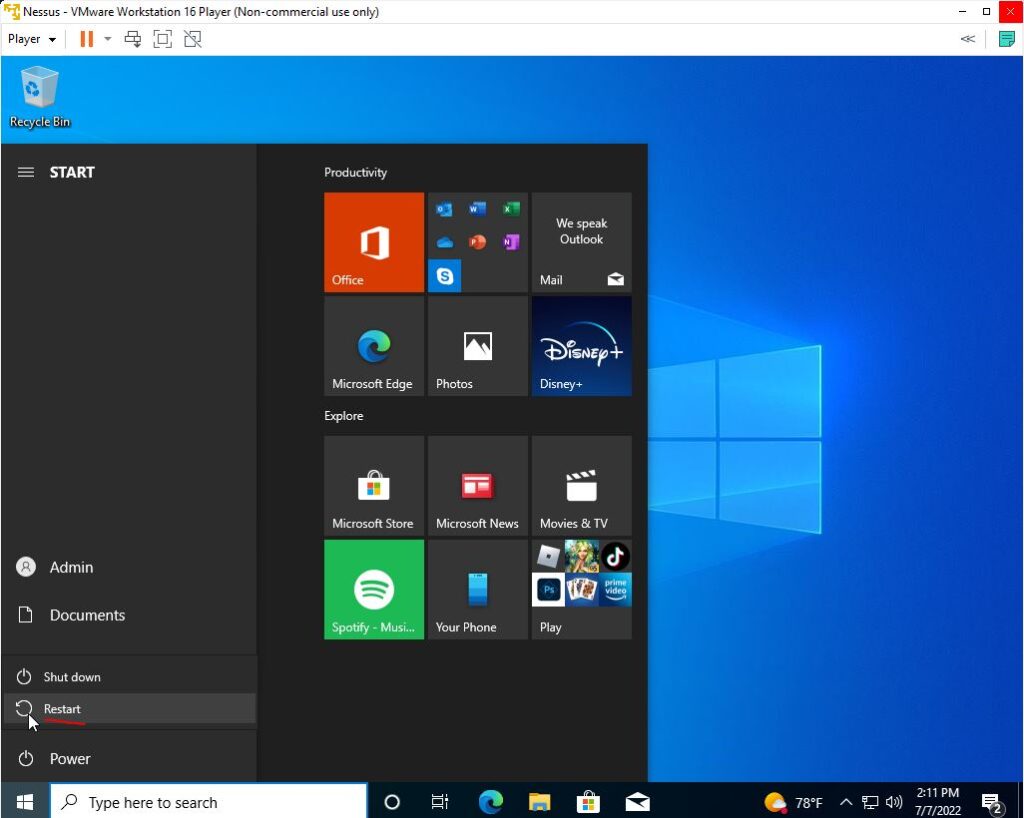The image size is (1024, 818).
Task: Open Mail from the taskbar
Action: (637, 802)
